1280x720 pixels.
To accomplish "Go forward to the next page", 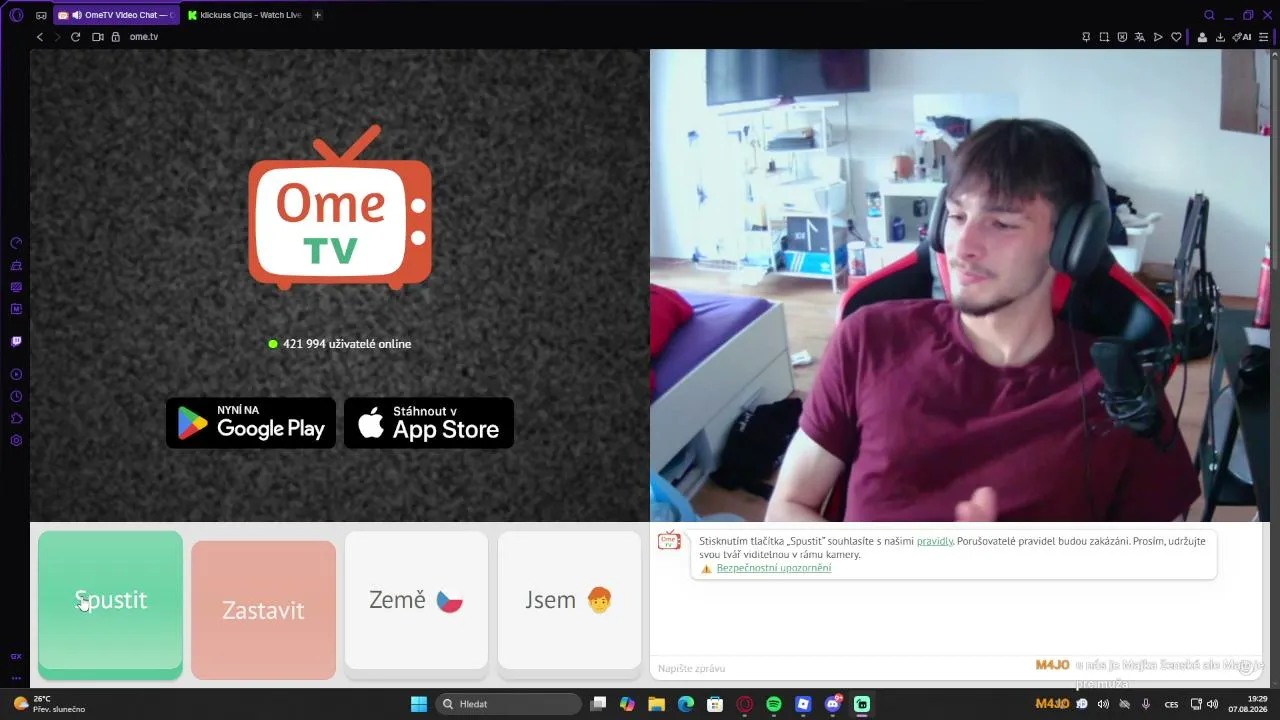I will (x=57, y=37).
